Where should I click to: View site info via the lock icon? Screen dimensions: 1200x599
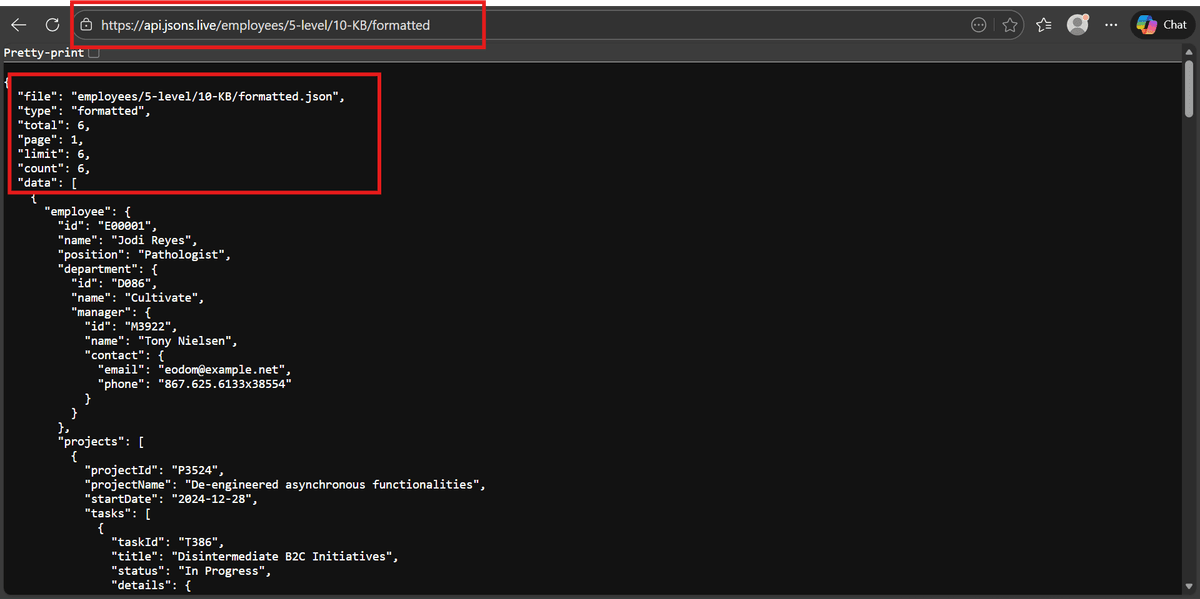pyautogui.click(x=86, y=25)
